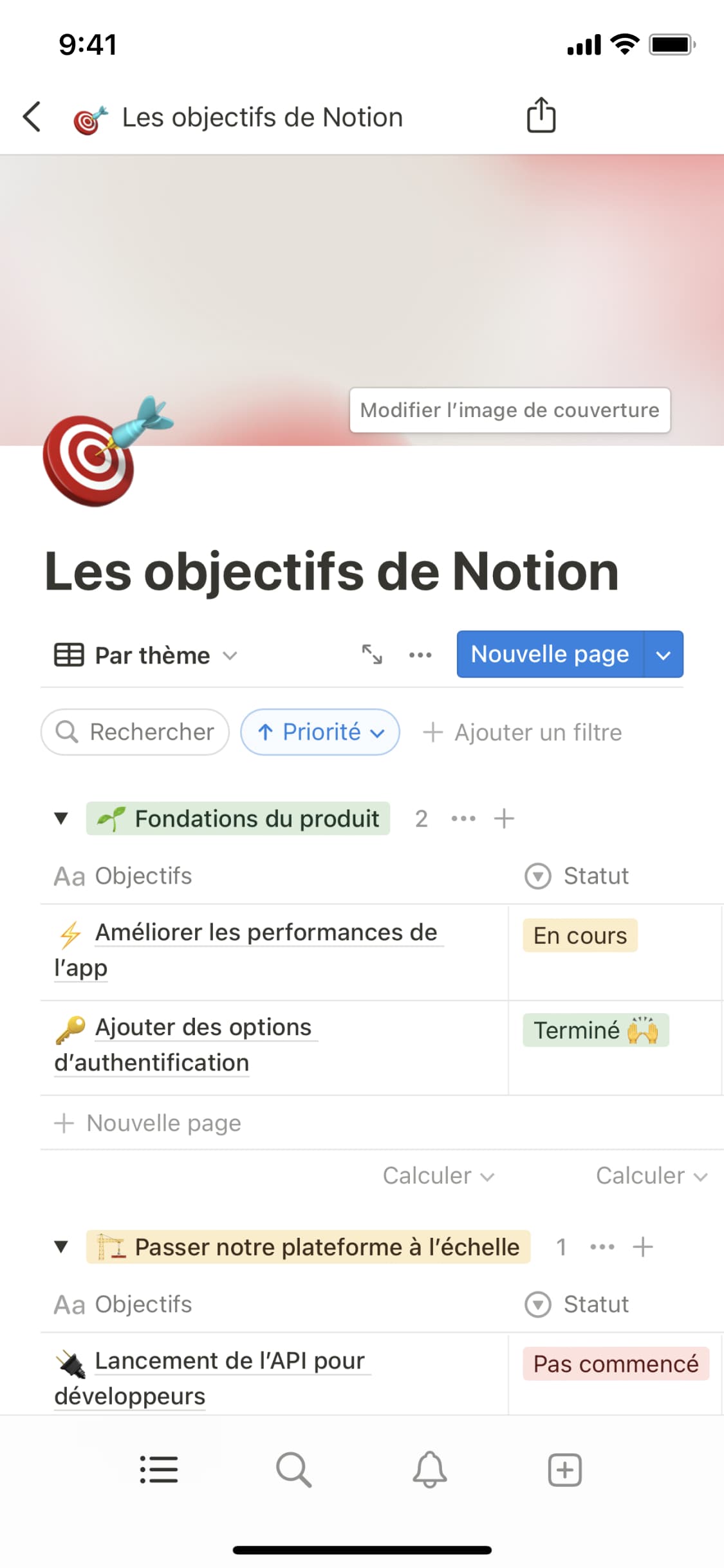Open the Par thème view switcher
The image size is (724, 1568).
point(147,655)
